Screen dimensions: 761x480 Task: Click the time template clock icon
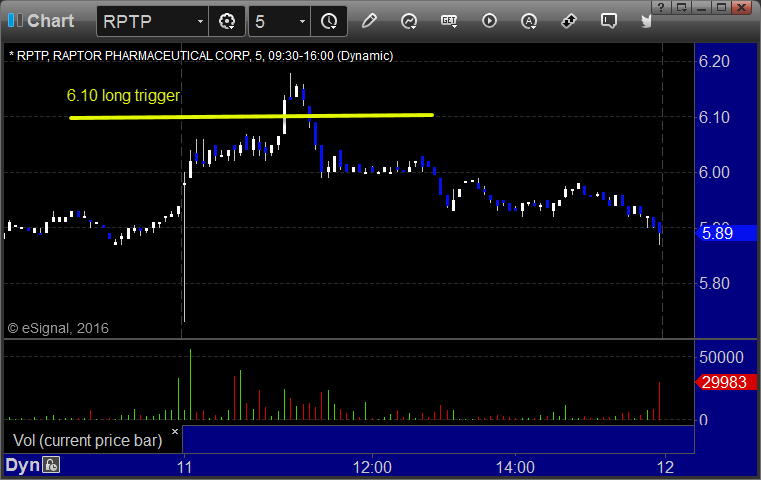(329, 21)
